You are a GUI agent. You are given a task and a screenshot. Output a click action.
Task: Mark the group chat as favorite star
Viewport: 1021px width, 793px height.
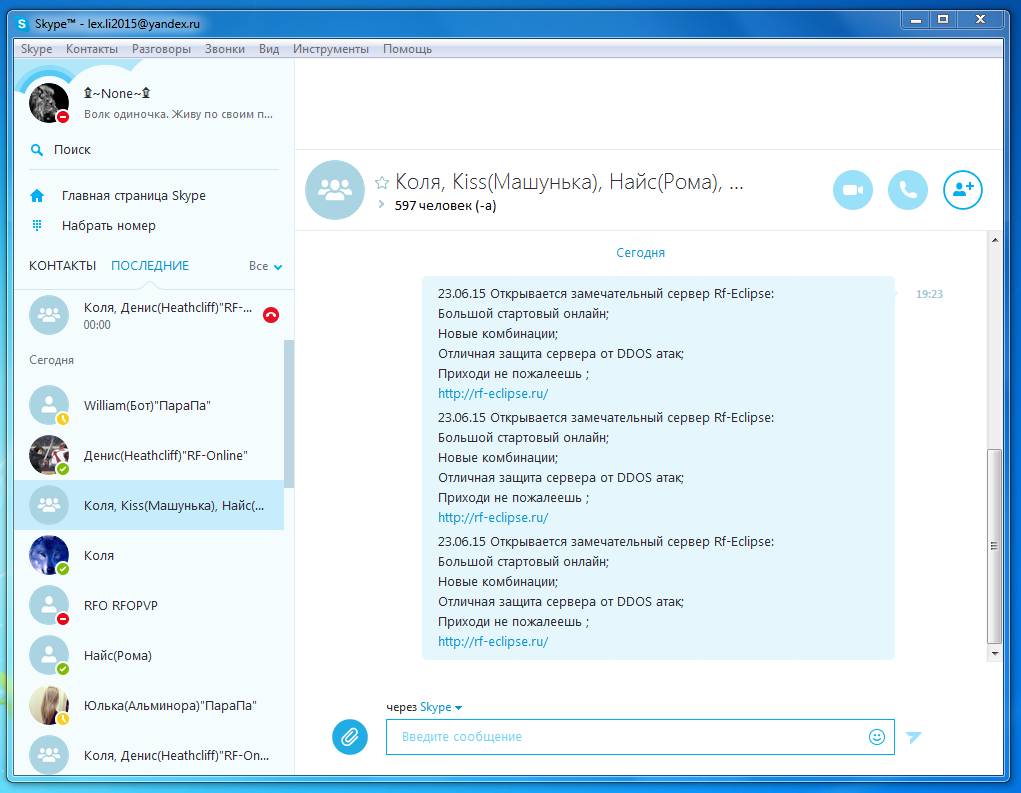click(x=382, y=182)
